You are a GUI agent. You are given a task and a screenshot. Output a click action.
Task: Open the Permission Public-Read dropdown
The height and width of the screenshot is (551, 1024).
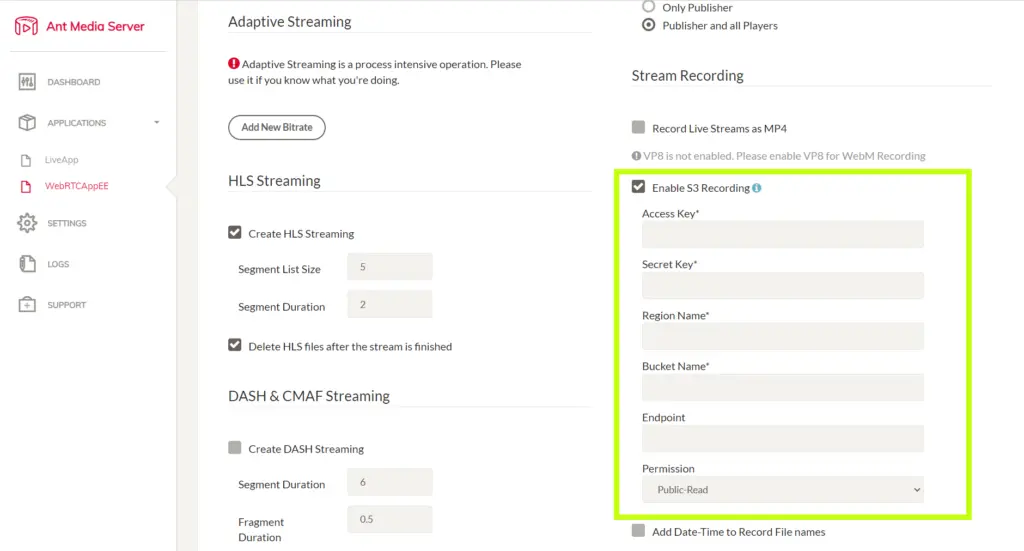tap(782, 490)
